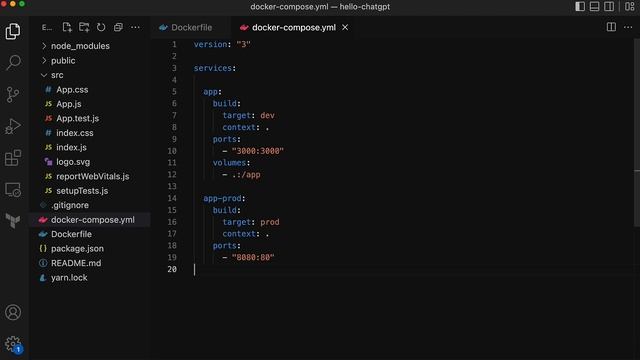Expand the node_modules folder
The image size is (640, 360).
[x=80, y=46]
